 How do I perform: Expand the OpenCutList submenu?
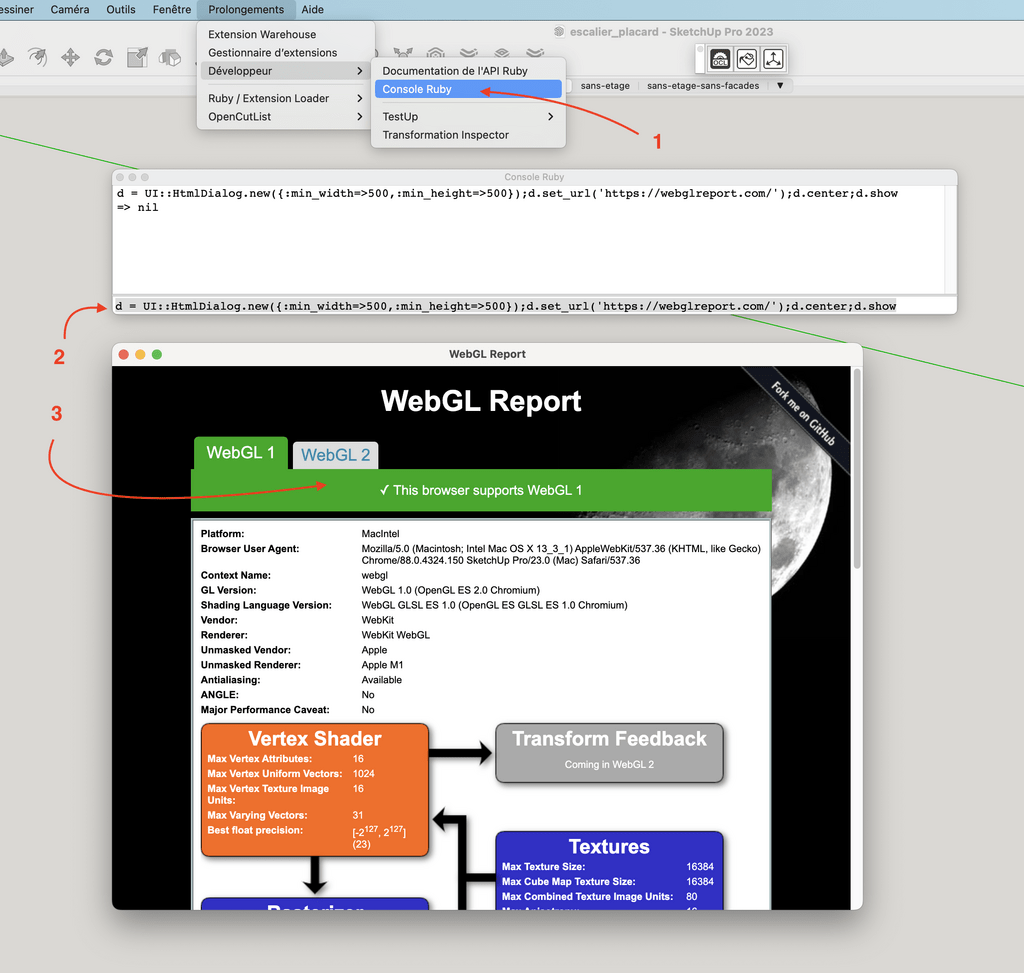(286, 117)
